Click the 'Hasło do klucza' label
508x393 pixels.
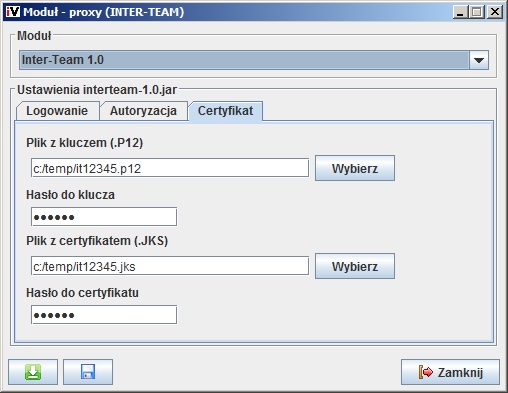click(70, 195)
